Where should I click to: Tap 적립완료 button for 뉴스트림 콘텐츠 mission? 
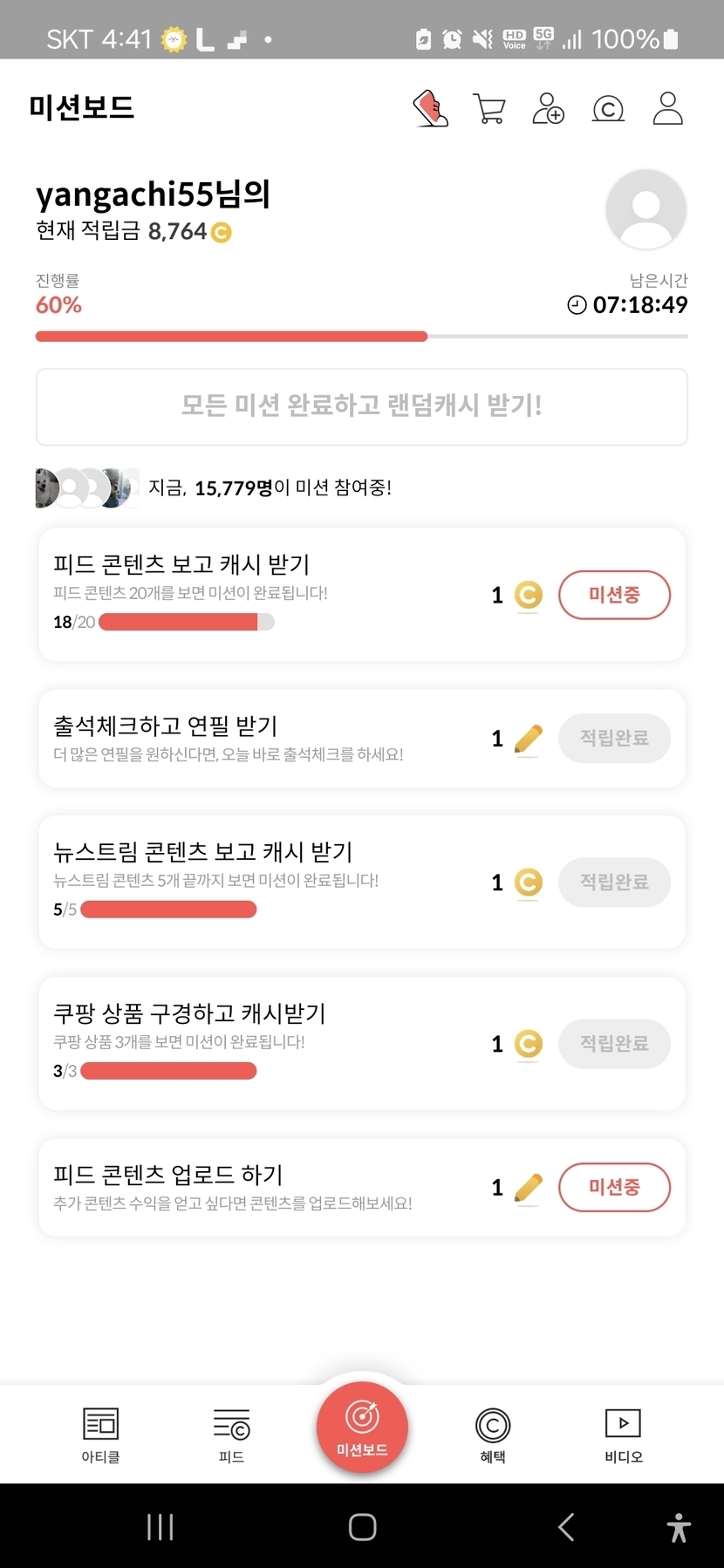[x=614, y=882]
